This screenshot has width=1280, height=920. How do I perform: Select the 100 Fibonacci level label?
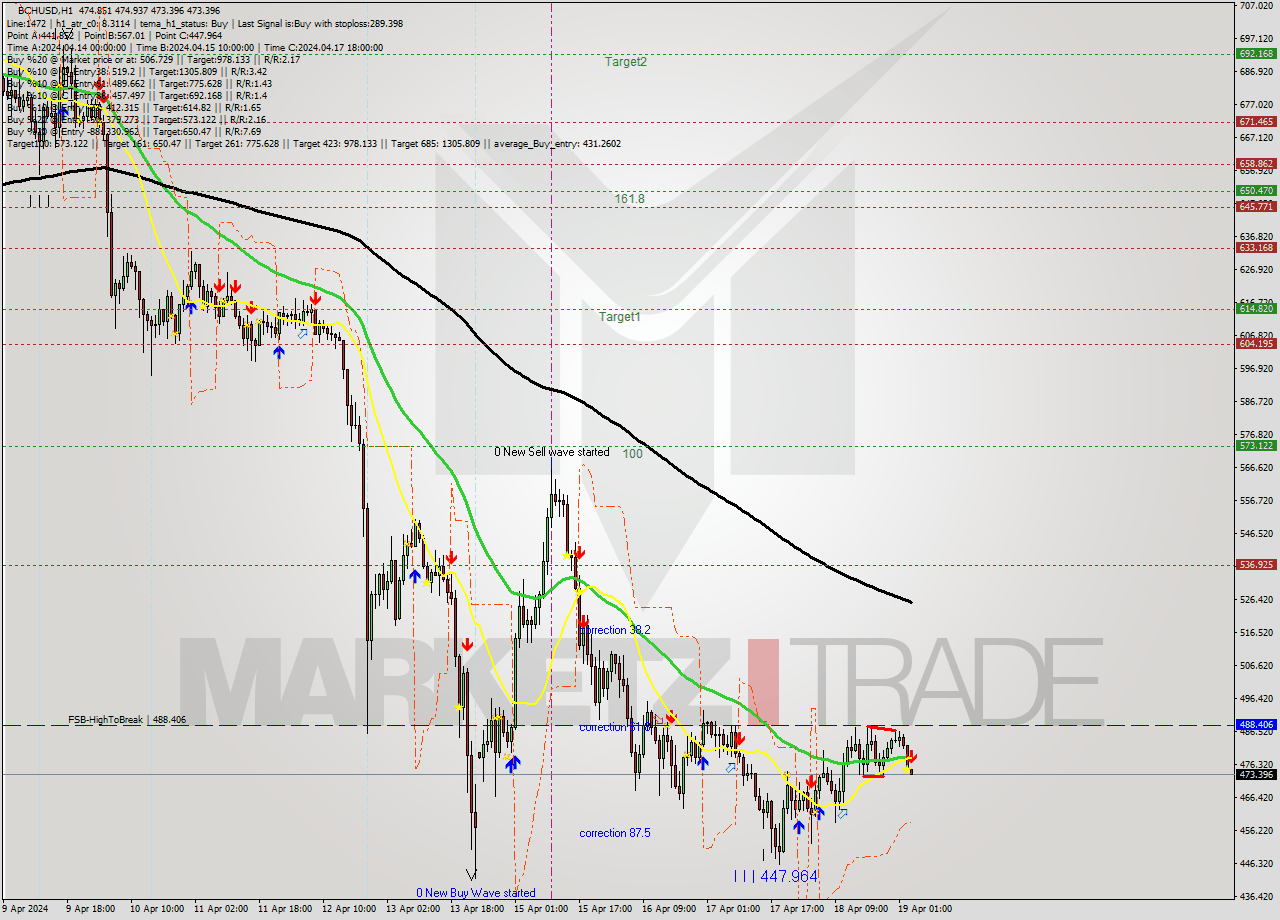632,453
